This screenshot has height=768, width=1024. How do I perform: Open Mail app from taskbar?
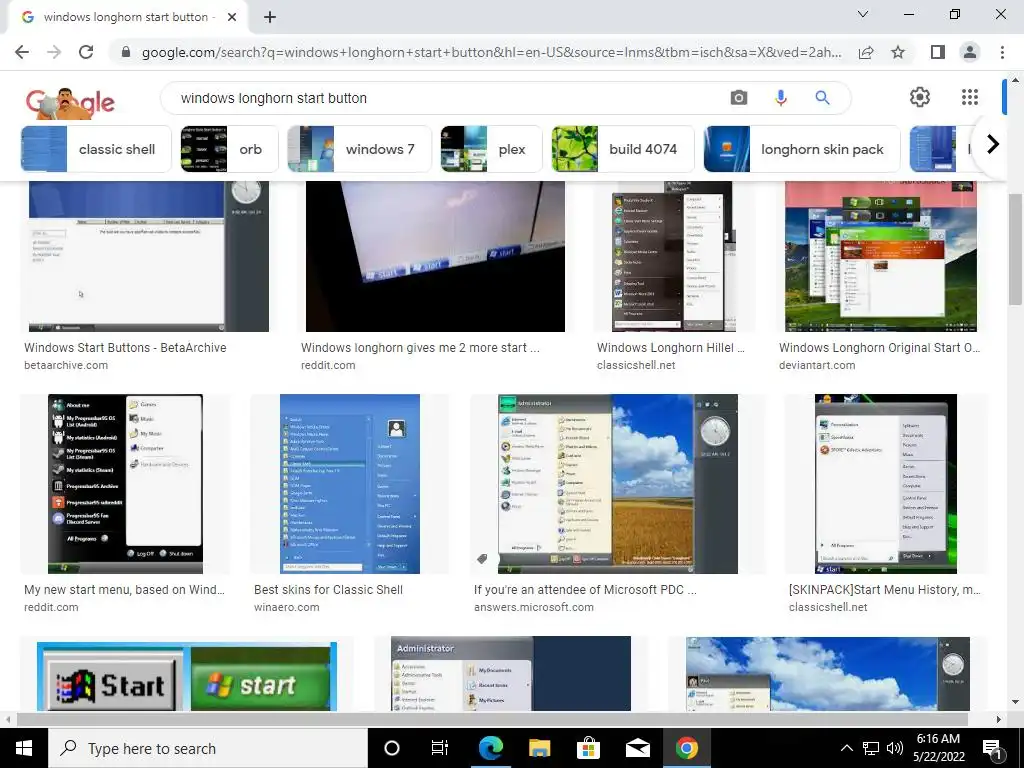[x=637, y=748]
